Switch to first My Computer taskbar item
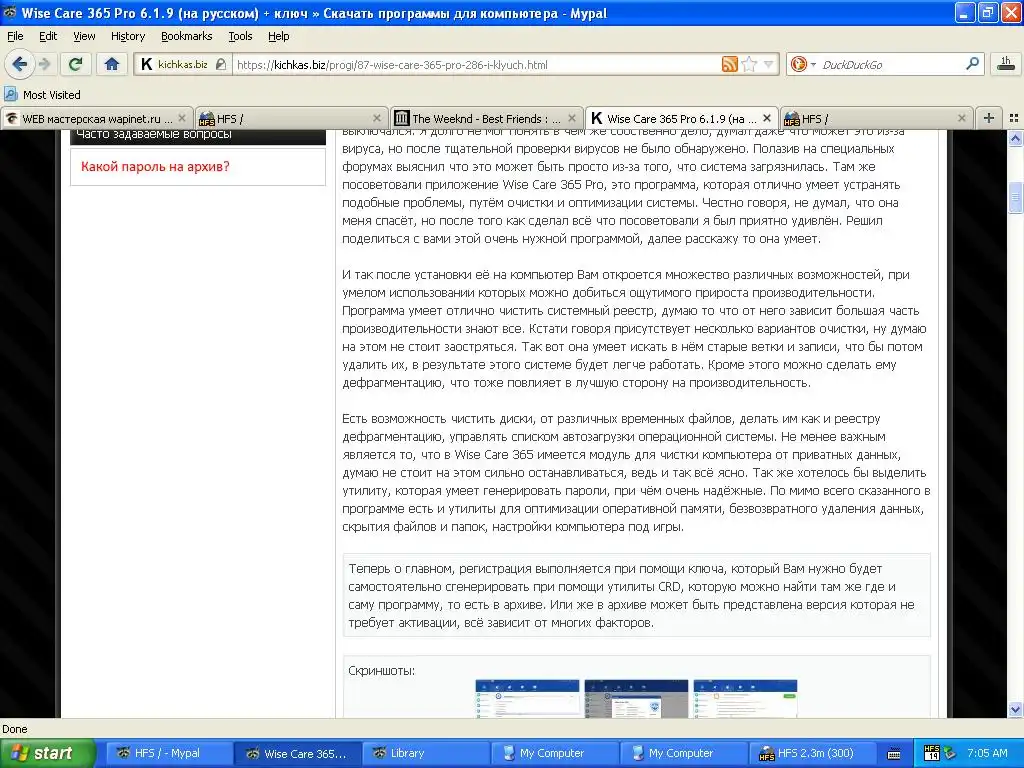 553,754
